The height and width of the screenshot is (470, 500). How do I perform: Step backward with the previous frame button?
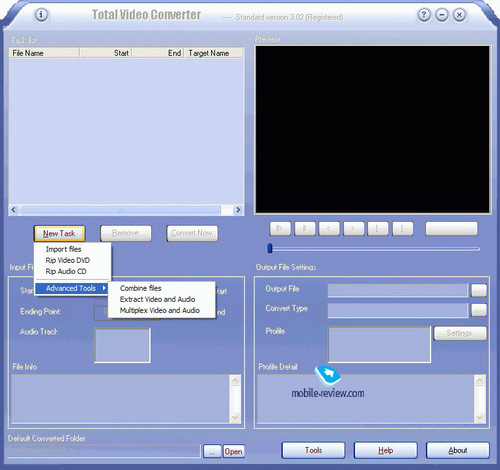coord(329,229)
